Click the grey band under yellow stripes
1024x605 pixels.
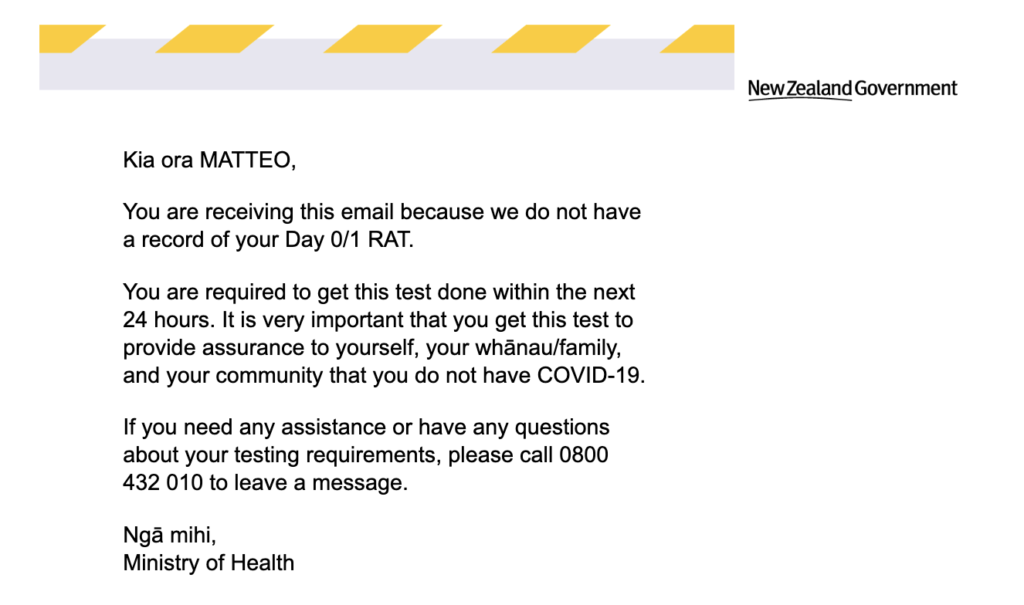coord(387,71)
